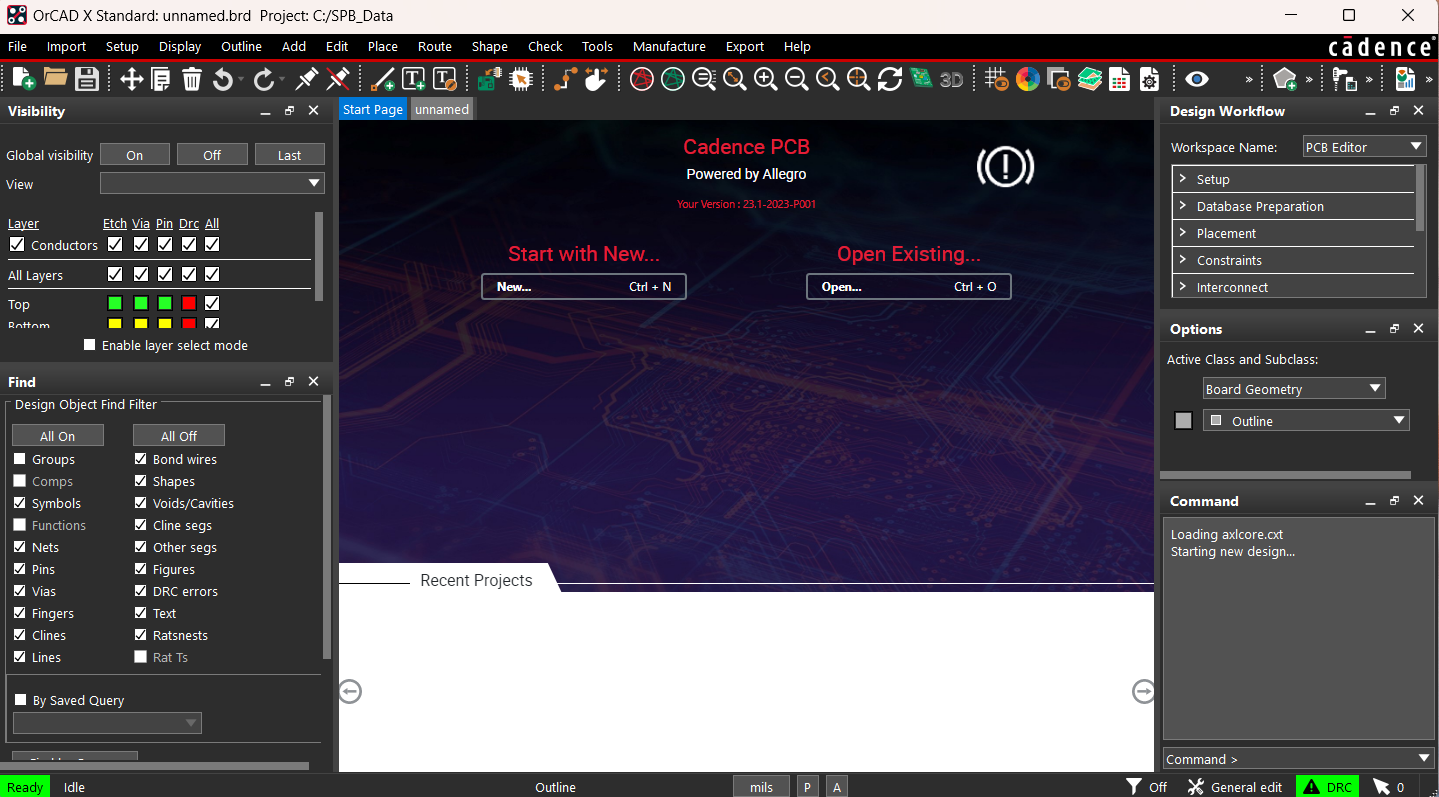Uncheck the Shapes checkbox
This screenshot has height=797, width=1439.
[x=141, y=481]
